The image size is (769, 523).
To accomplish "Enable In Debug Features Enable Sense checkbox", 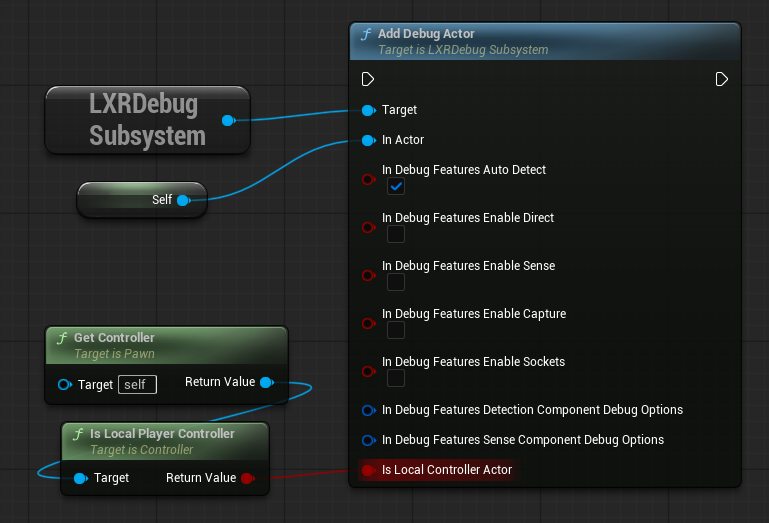I will click(x=396, y=283).
